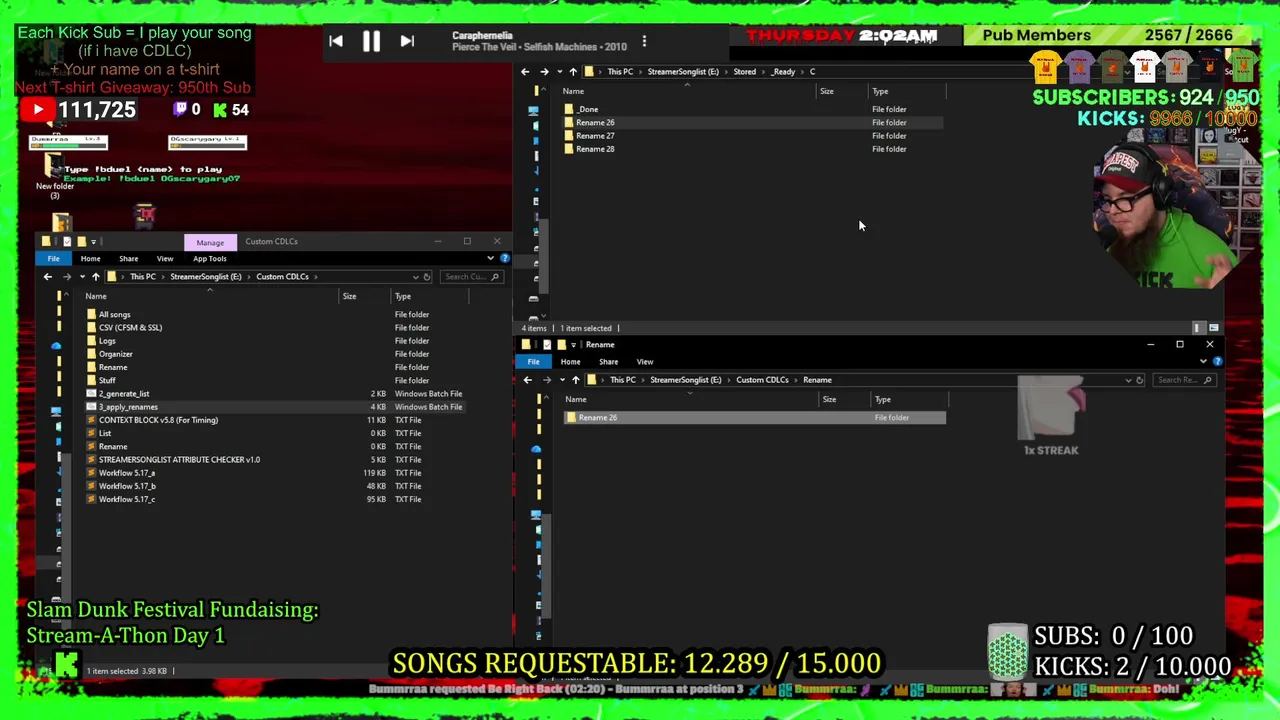Sort by Type column in Custom CDLCs window
This screenshot has width=1280, height=720.
point(403,296)
